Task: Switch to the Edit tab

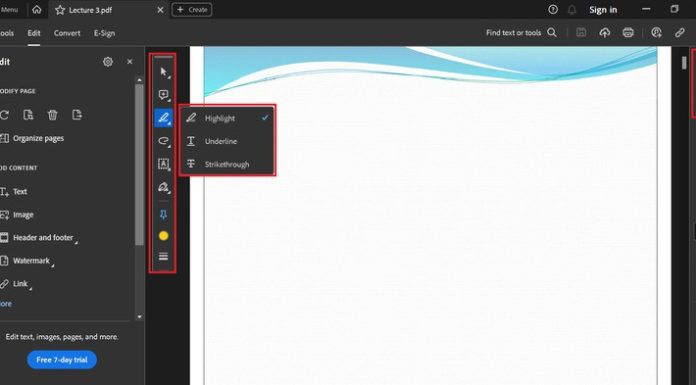Action: [34, 33]
